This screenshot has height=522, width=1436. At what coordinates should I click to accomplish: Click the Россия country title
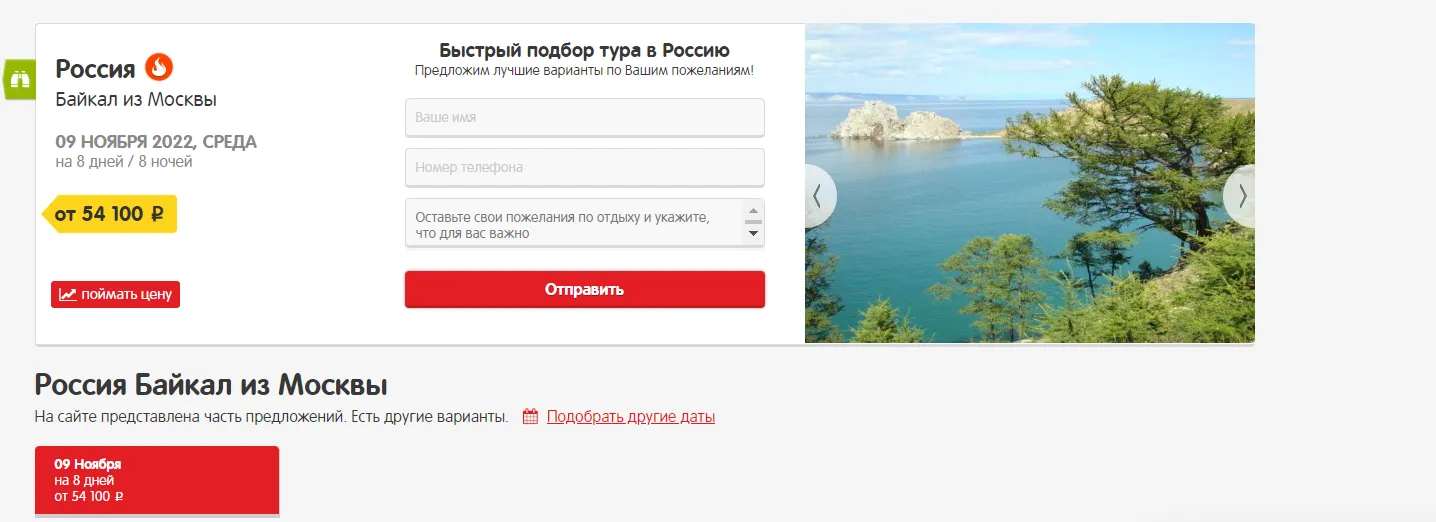pos(95,69)
